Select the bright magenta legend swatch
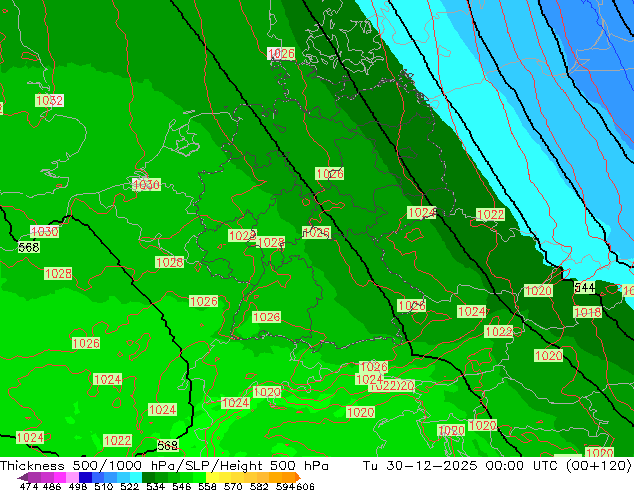Image resolution: width=634 pixels, height=490 pixels. (x=60, y=477)
